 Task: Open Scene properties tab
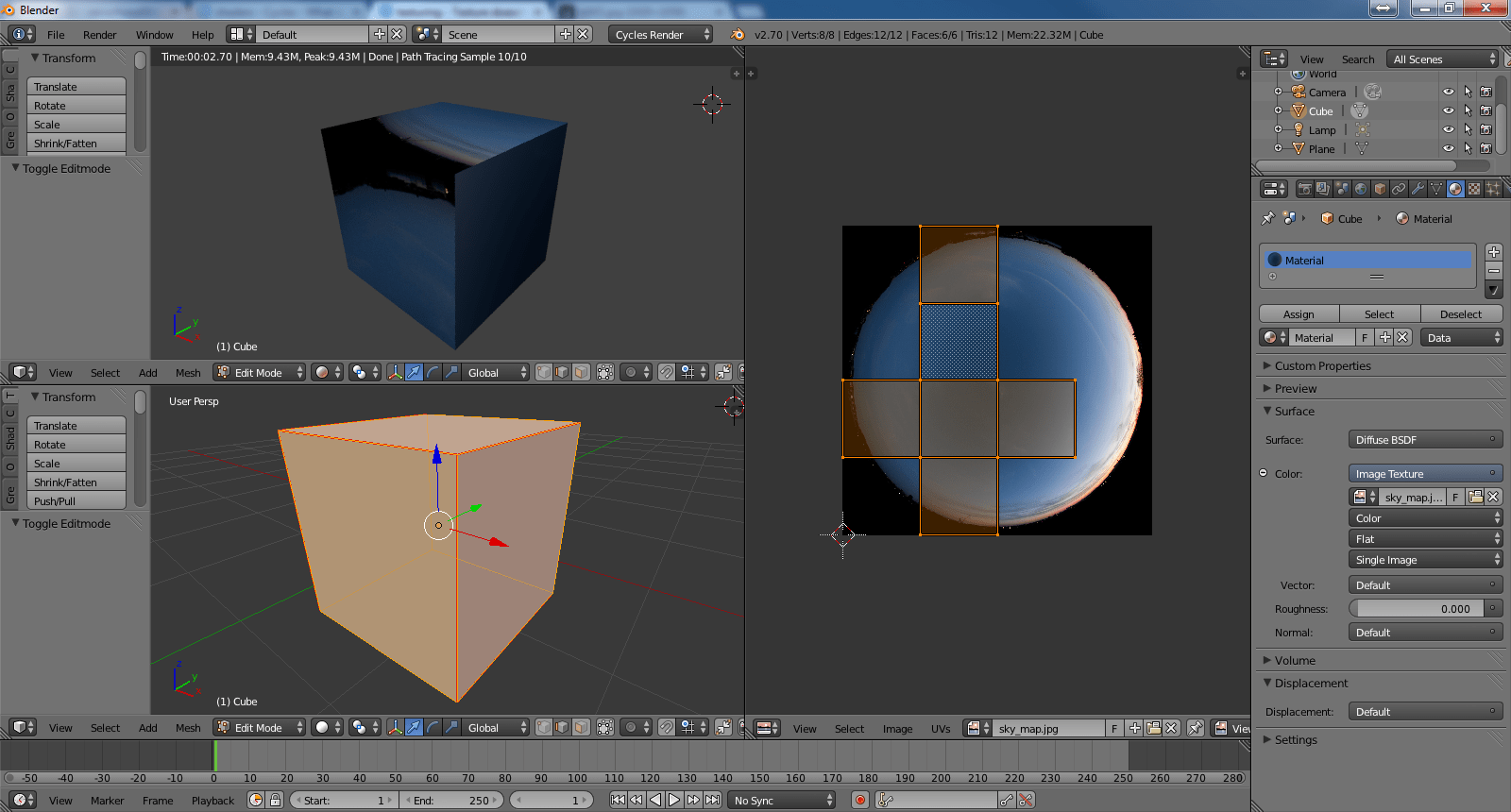point(1342,189)
